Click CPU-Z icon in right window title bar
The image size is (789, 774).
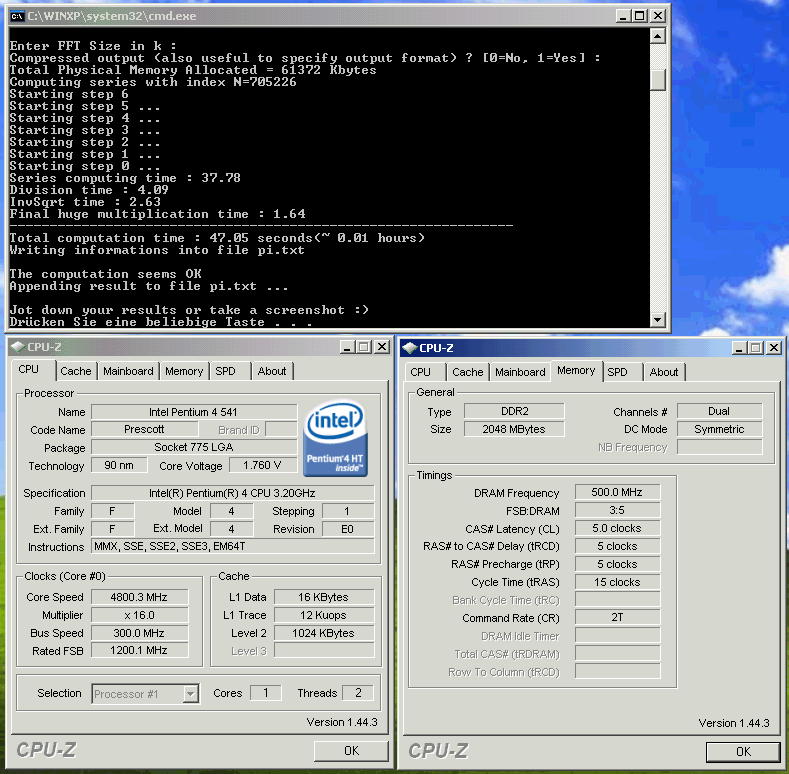click(410, 348)
